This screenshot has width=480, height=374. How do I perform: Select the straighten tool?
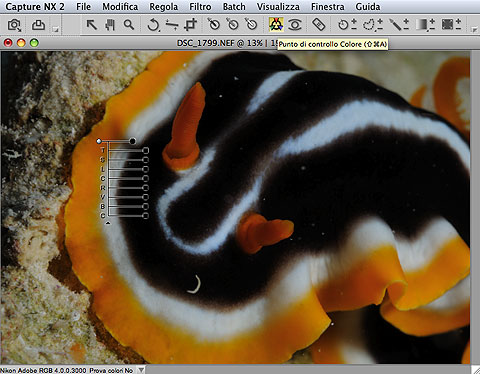click(172, 25)
